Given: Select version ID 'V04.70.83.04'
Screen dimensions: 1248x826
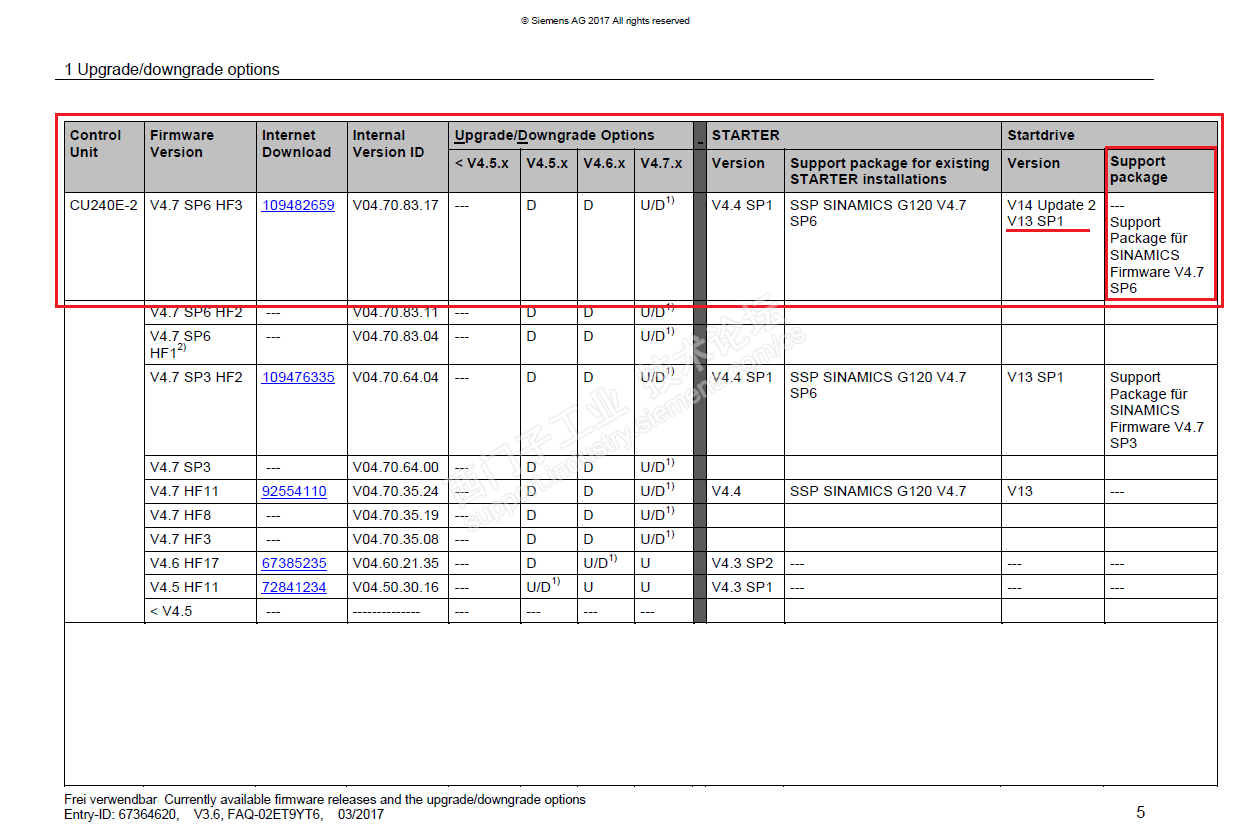Looking at the screenshot, I should click(x=396, y=336).
